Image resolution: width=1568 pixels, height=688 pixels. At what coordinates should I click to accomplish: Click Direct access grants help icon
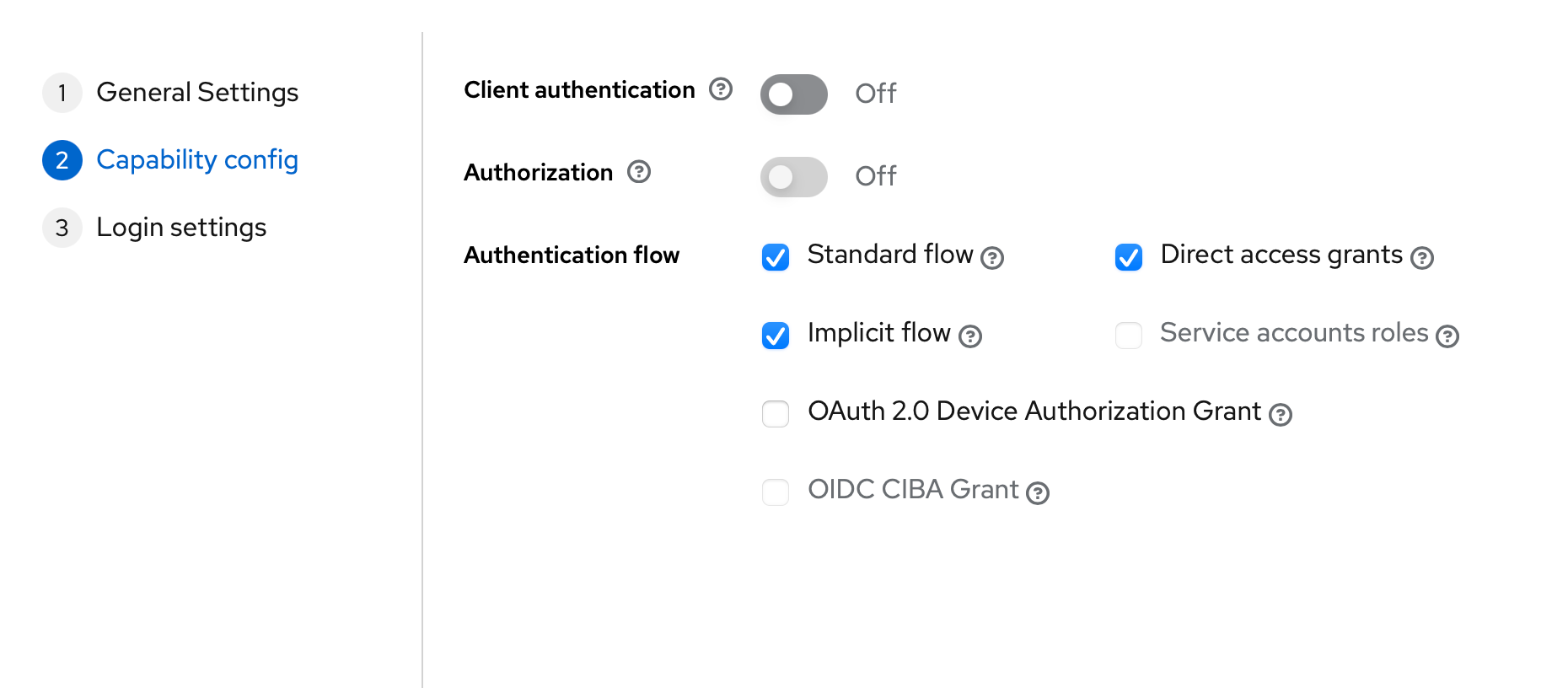[1422, 258]
